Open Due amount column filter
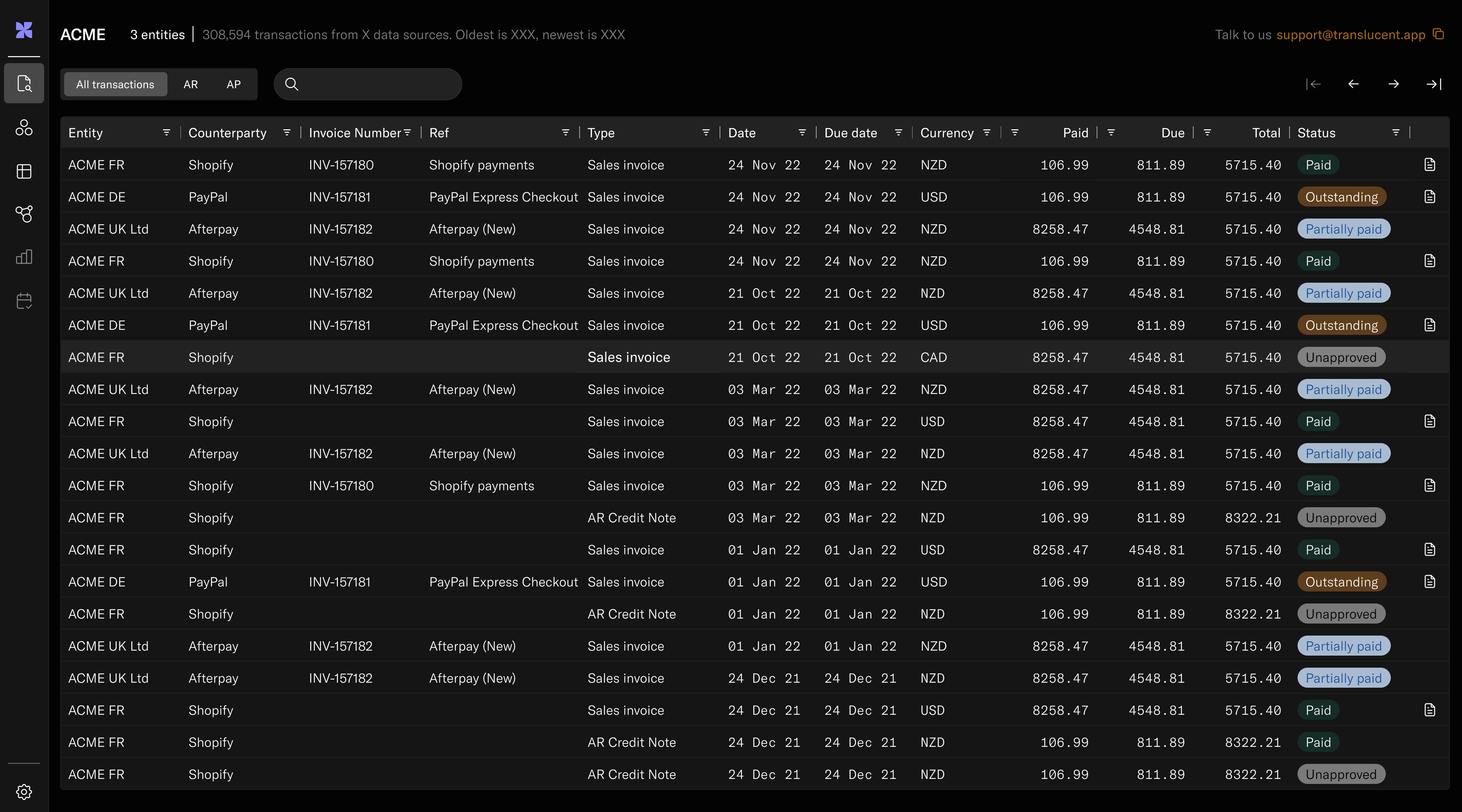1462x812 pixels. tap(1111, 132)
